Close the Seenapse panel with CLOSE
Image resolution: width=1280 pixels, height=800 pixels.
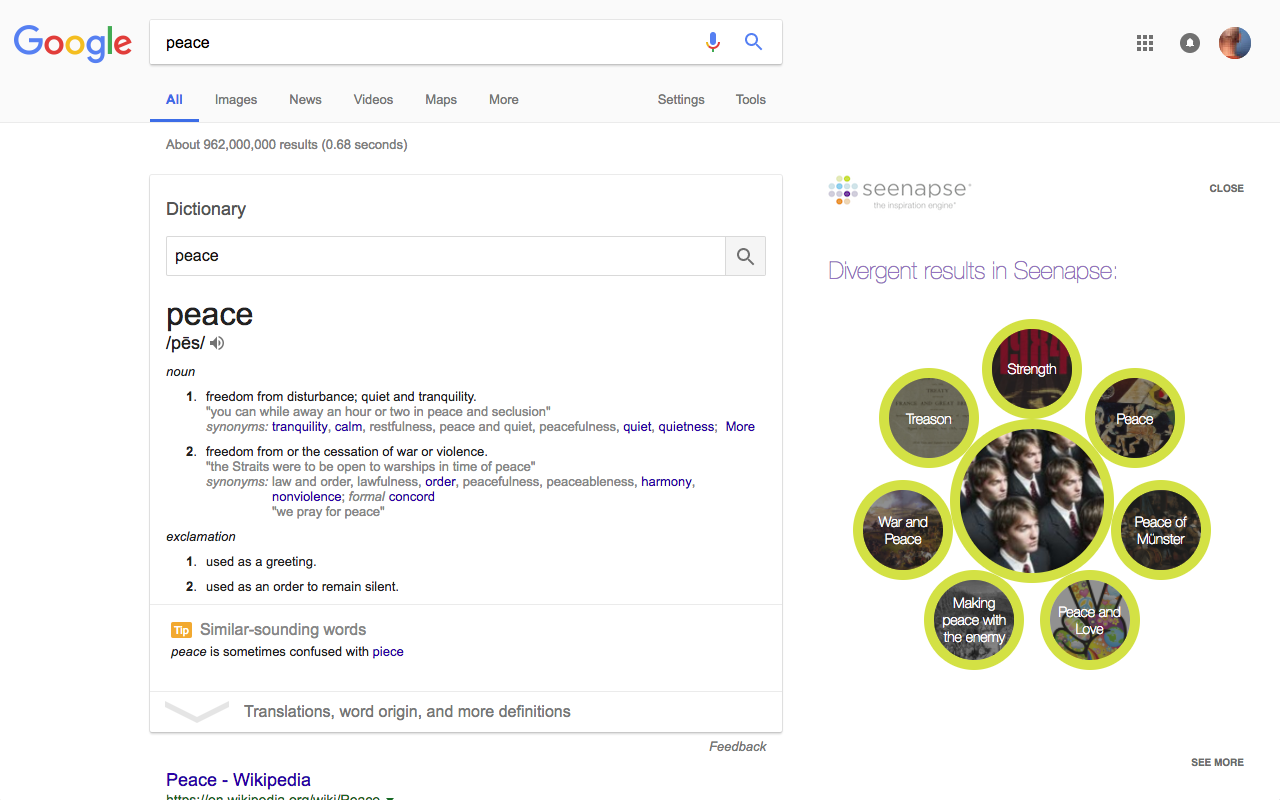click(x=1226, y=188)
